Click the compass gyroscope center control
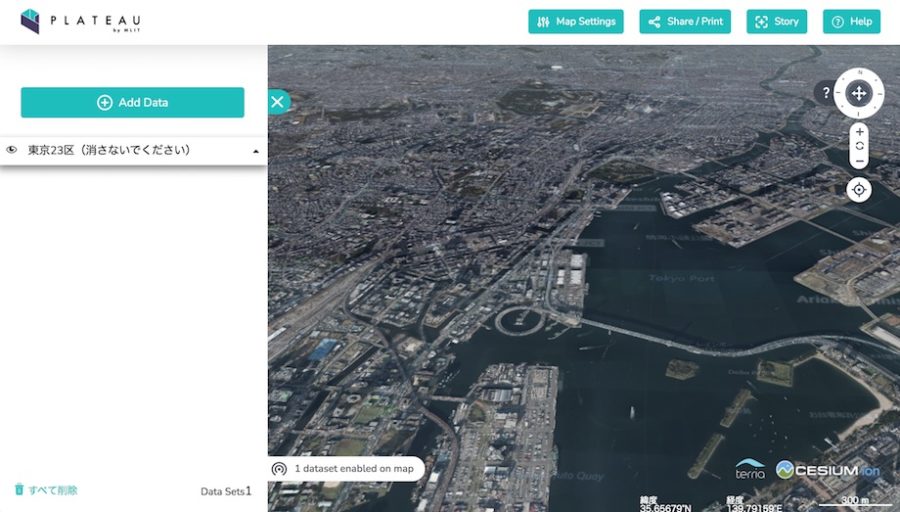 click(858, 93)
